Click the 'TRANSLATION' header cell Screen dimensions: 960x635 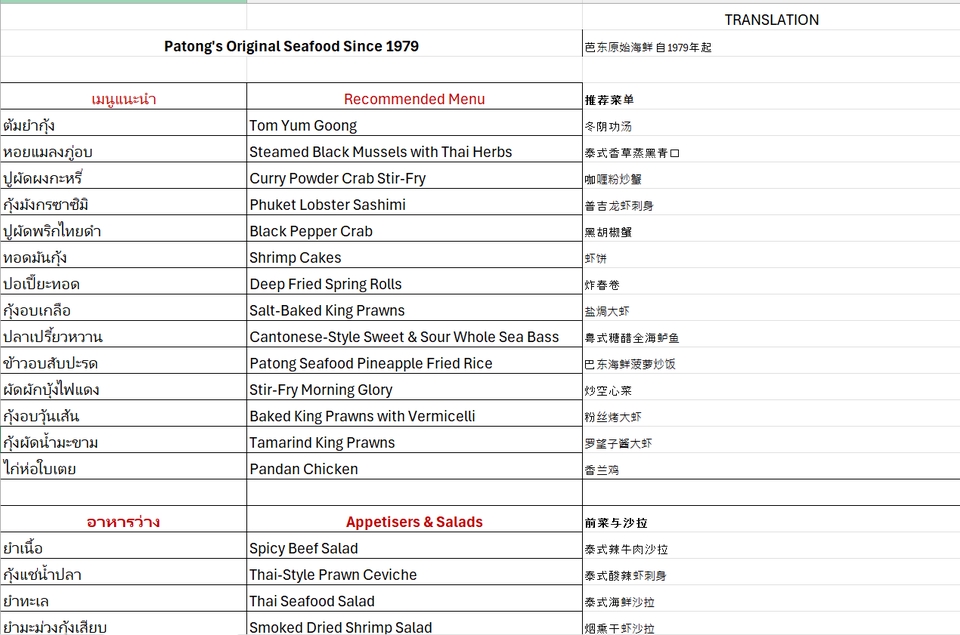(x=771, y=19)
